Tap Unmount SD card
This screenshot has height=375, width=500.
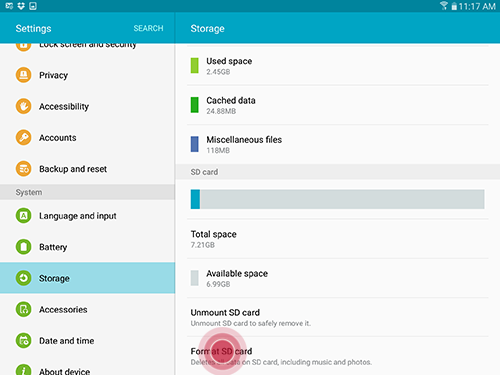[x=338, y=317]
